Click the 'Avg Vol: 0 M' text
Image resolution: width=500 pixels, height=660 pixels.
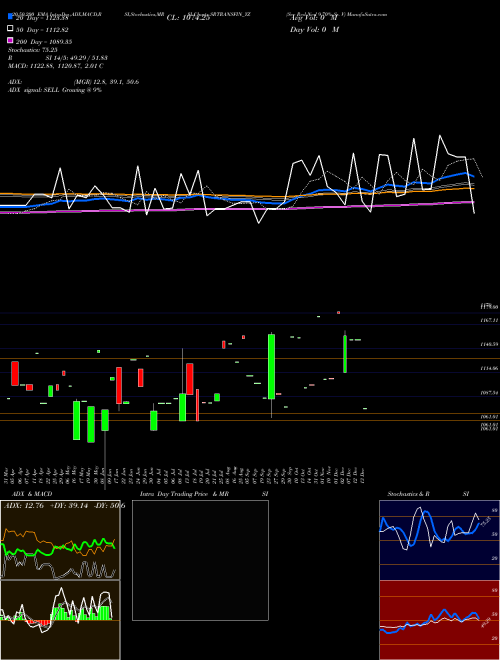[x=314, y=18]
